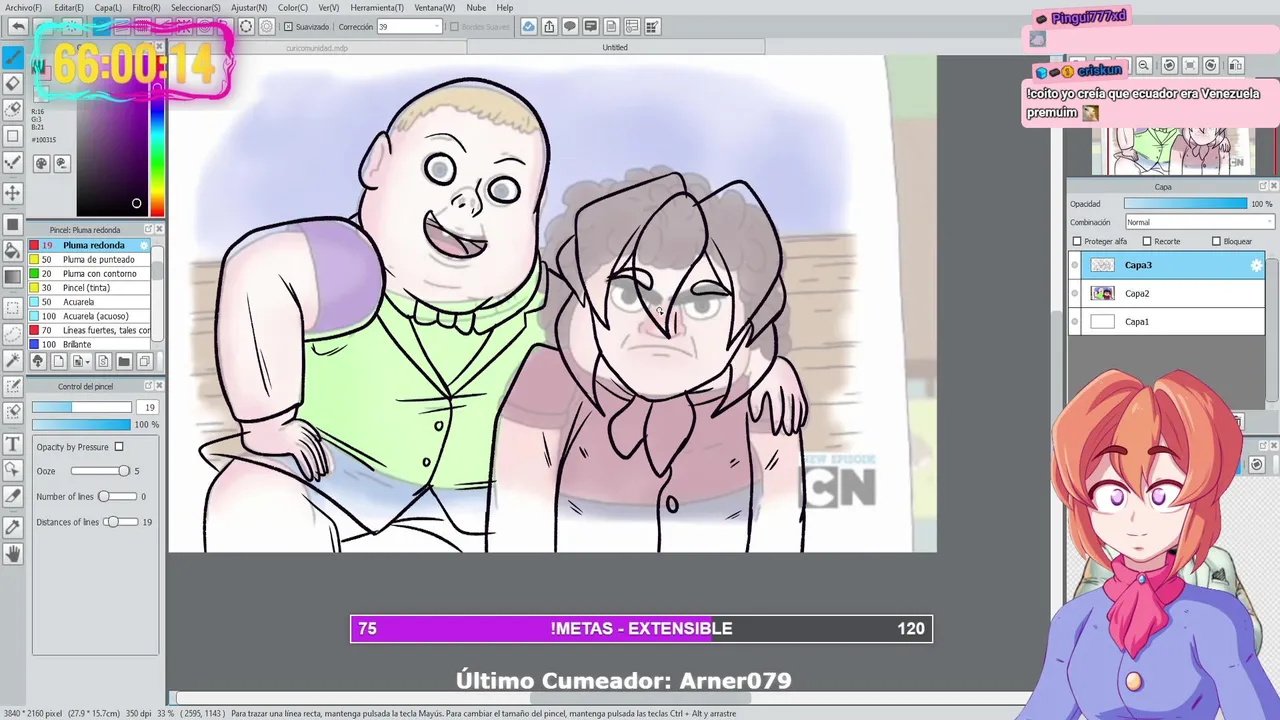This screenshot has height=720, width=1280.
Task: Toggle Opacity by Pressure checkbox
Action: 119,447
